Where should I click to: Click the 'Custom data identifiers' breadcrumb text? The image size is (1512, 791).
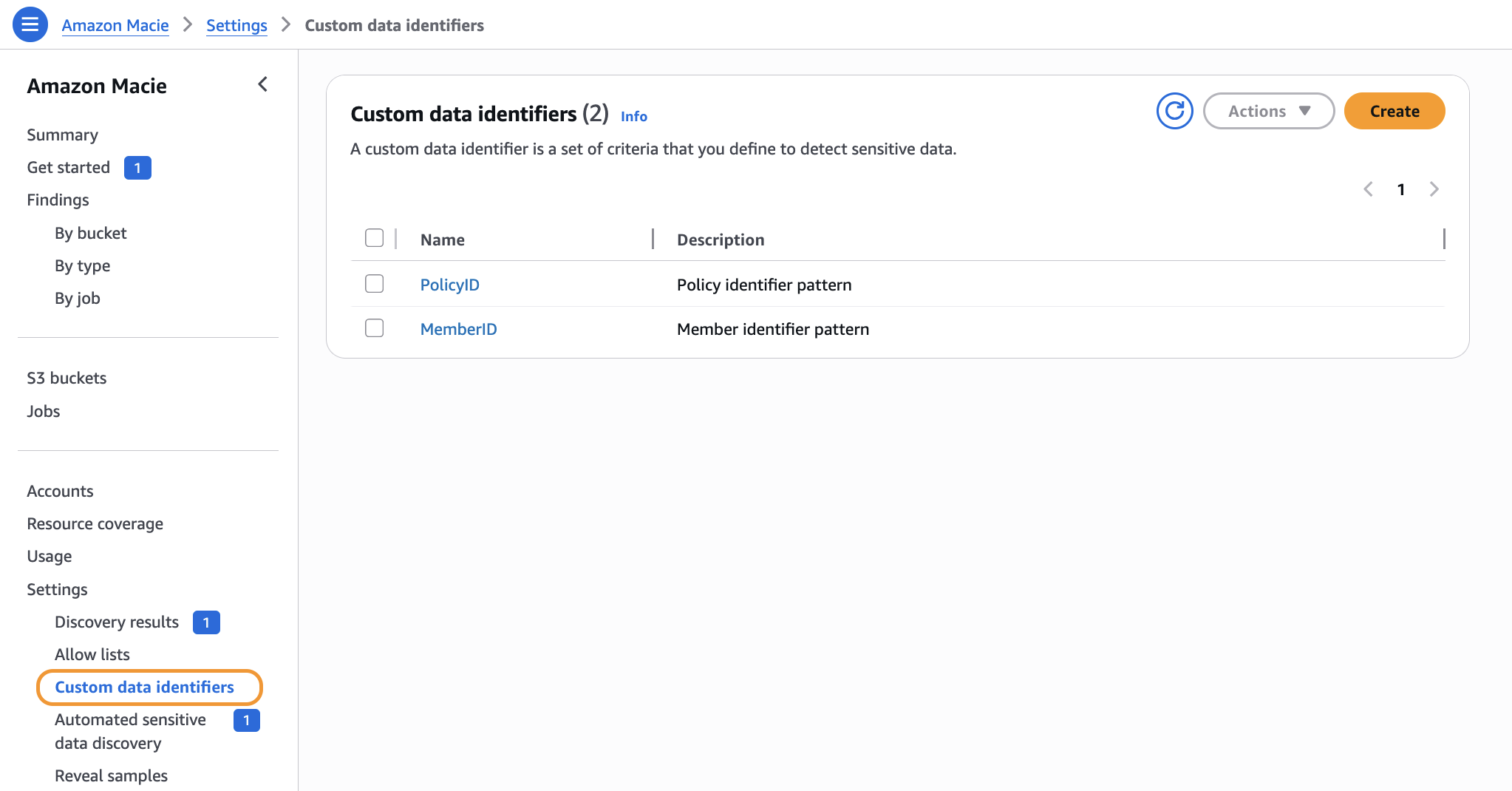pos(395,25)
